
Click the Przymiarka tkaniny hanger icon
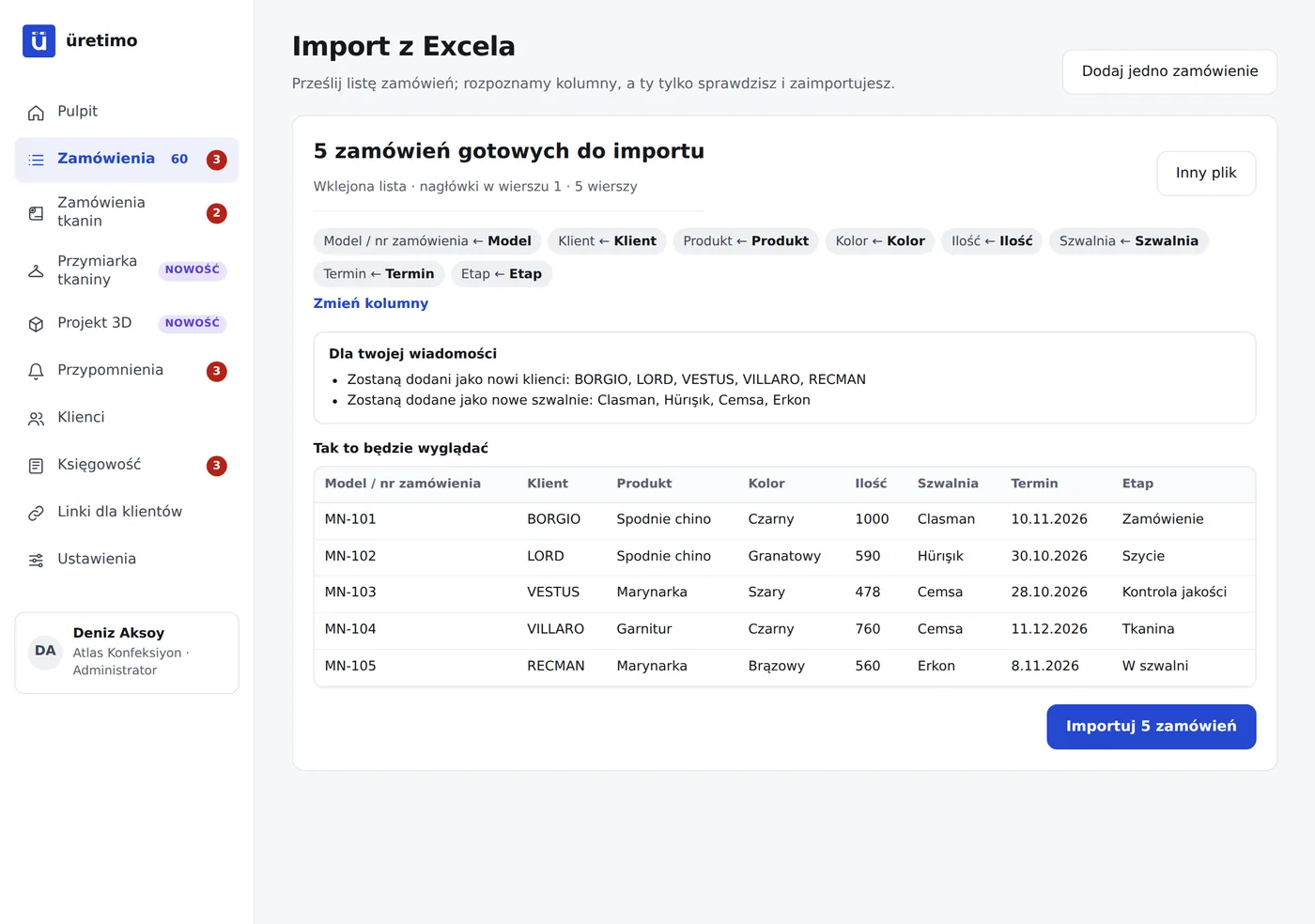[36, 270]
